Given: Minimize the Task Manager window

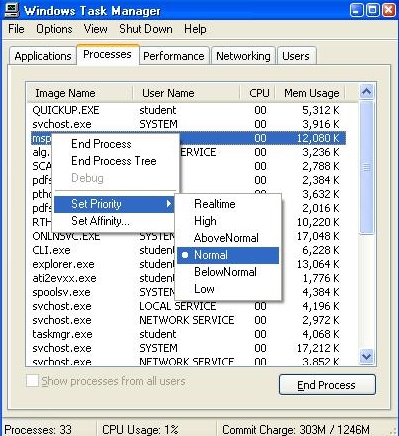Looking at the screenshot, I should [356, 10].
